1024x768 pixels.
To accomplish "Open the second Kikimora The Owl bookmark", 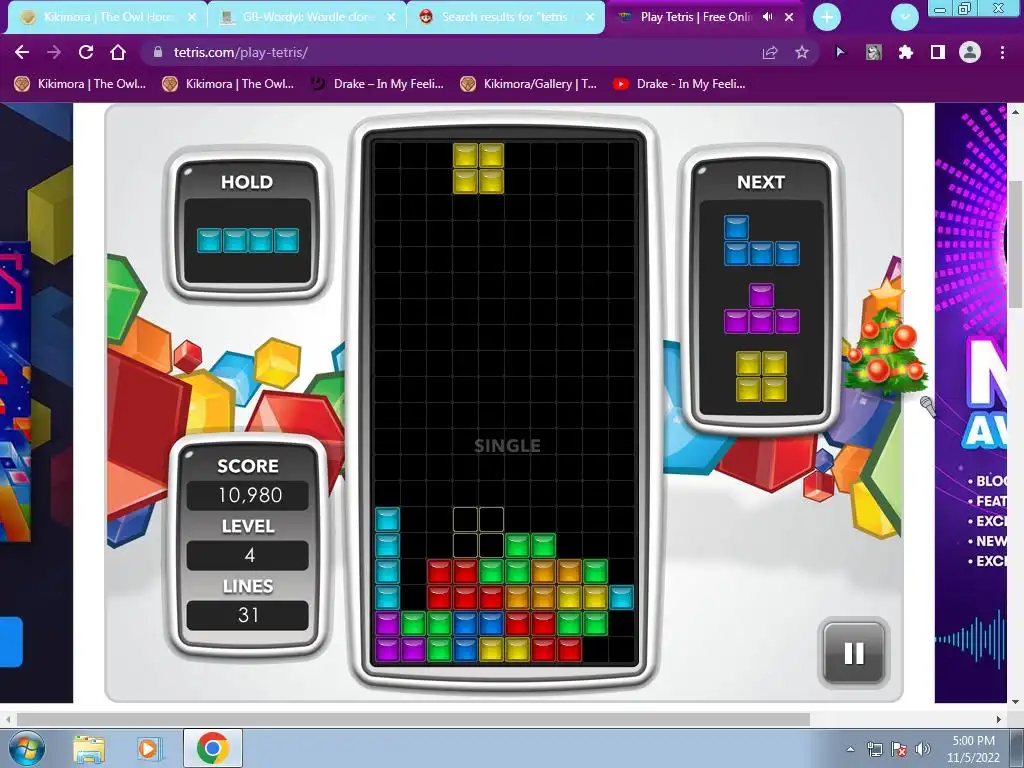I will coord(228,84).
